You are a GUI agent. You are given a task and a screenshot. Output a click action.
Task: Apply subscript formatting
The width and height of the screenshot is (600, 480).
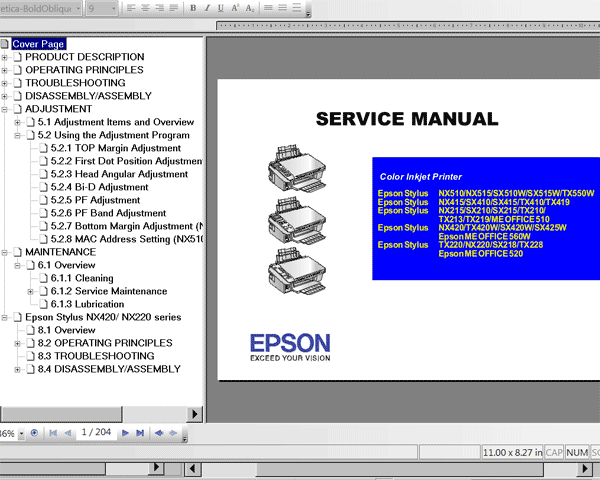(250, 8)
